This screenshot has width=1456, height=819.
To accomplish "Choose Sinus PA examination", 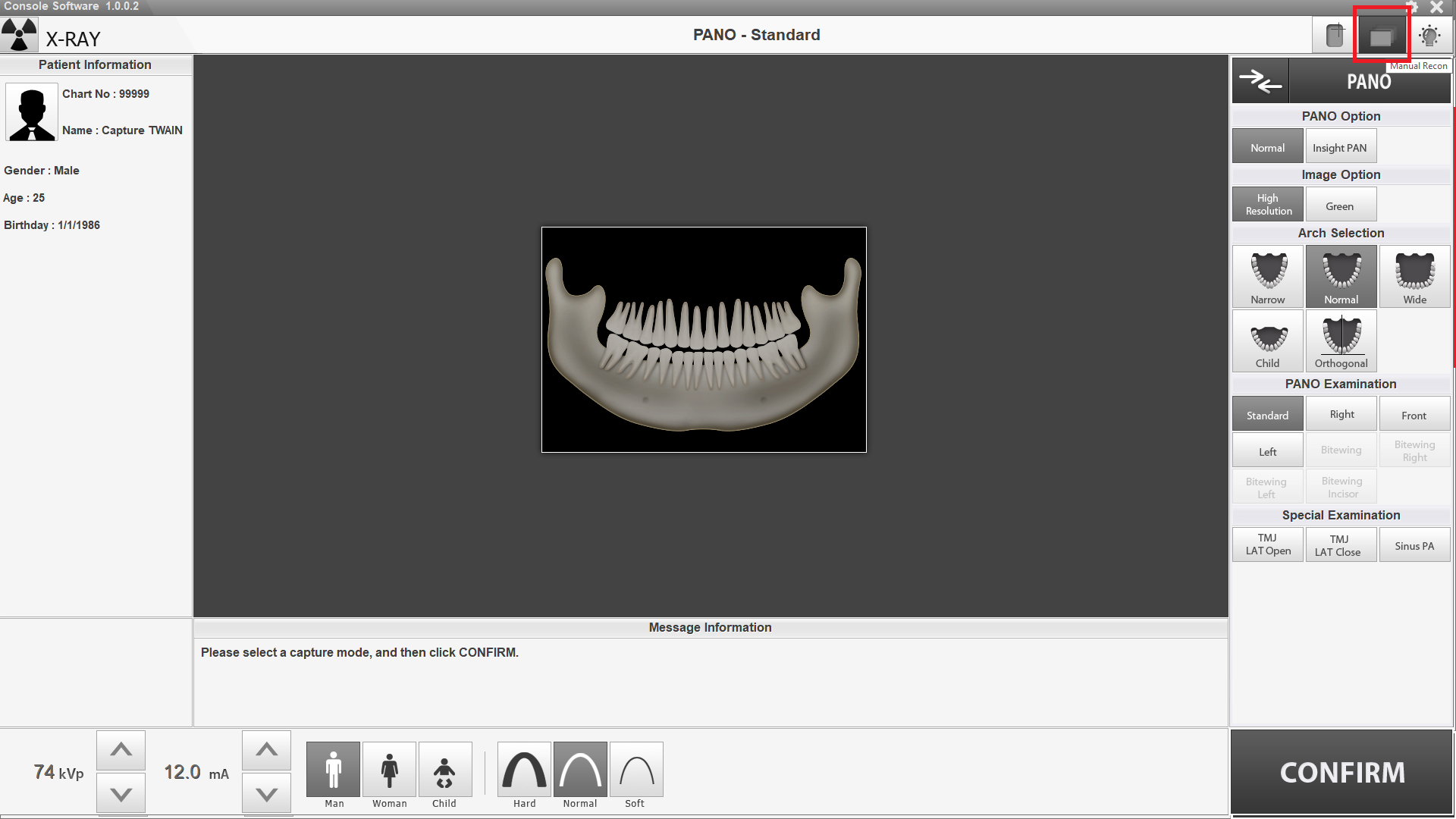I will [1415, 544].
